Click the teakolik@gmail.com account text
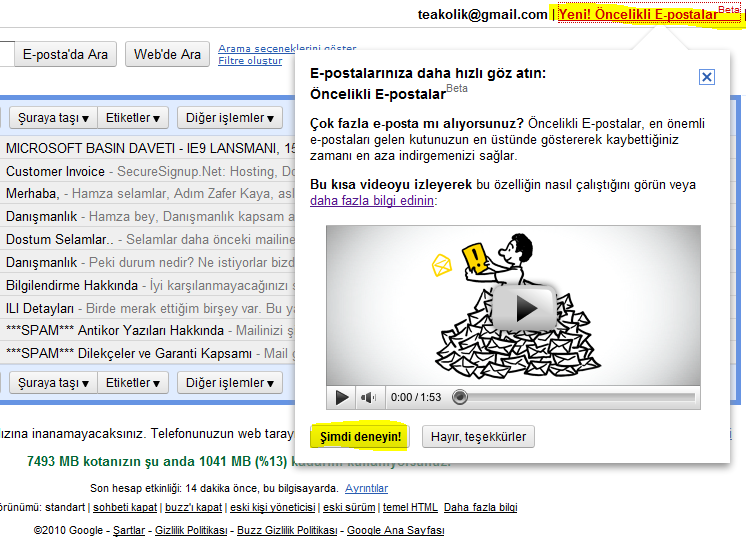Viewport: 746px width, 541px height. click(x=482, y=15)
